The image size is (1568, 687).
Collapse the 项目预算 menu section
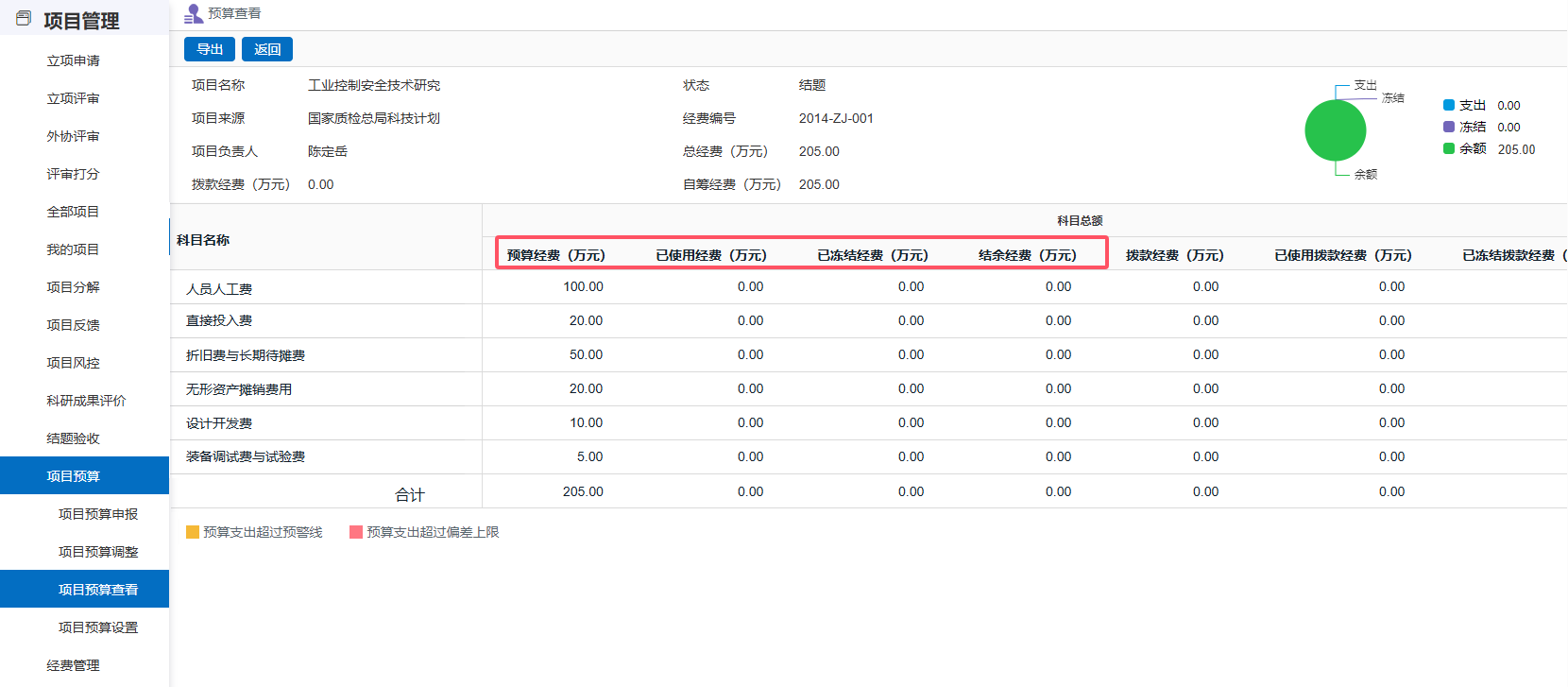[74, 476]
